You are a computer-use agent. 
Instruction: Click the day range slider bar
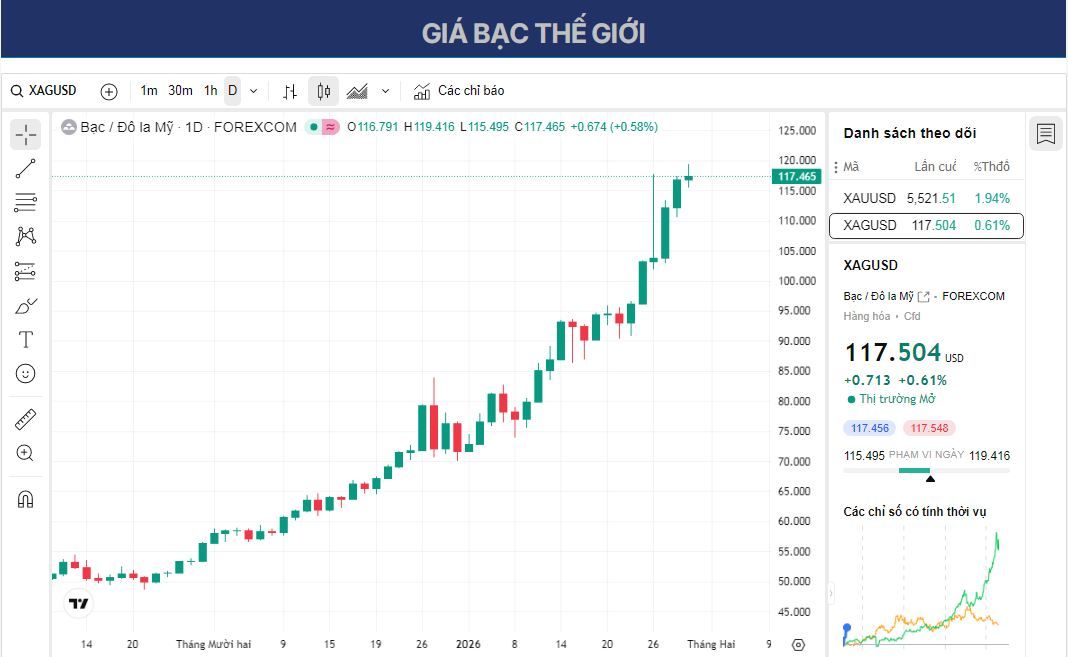[x=926, y=470]
